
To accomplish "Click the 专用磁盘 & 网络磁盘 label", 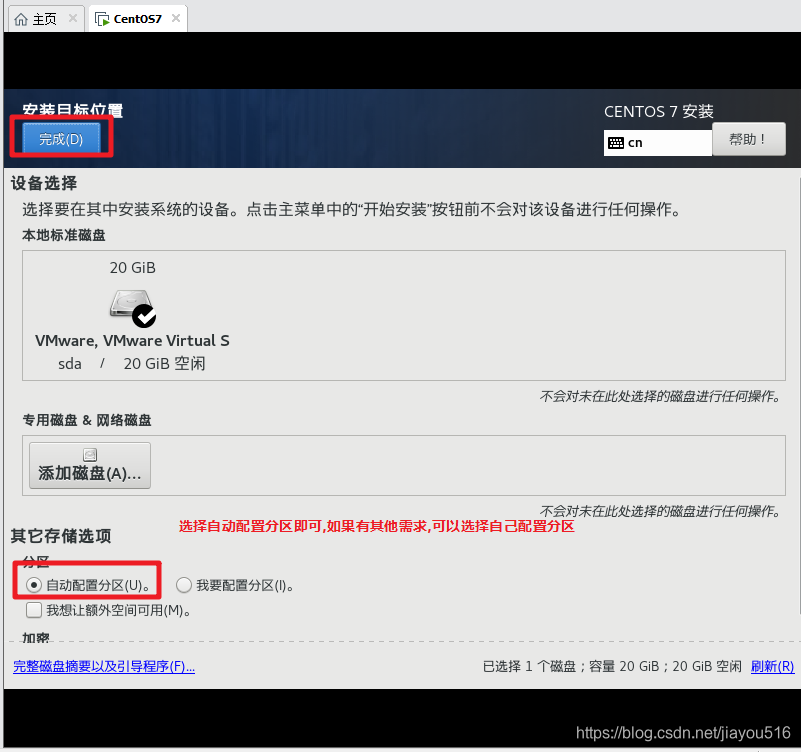I will [x=87, y=420].
